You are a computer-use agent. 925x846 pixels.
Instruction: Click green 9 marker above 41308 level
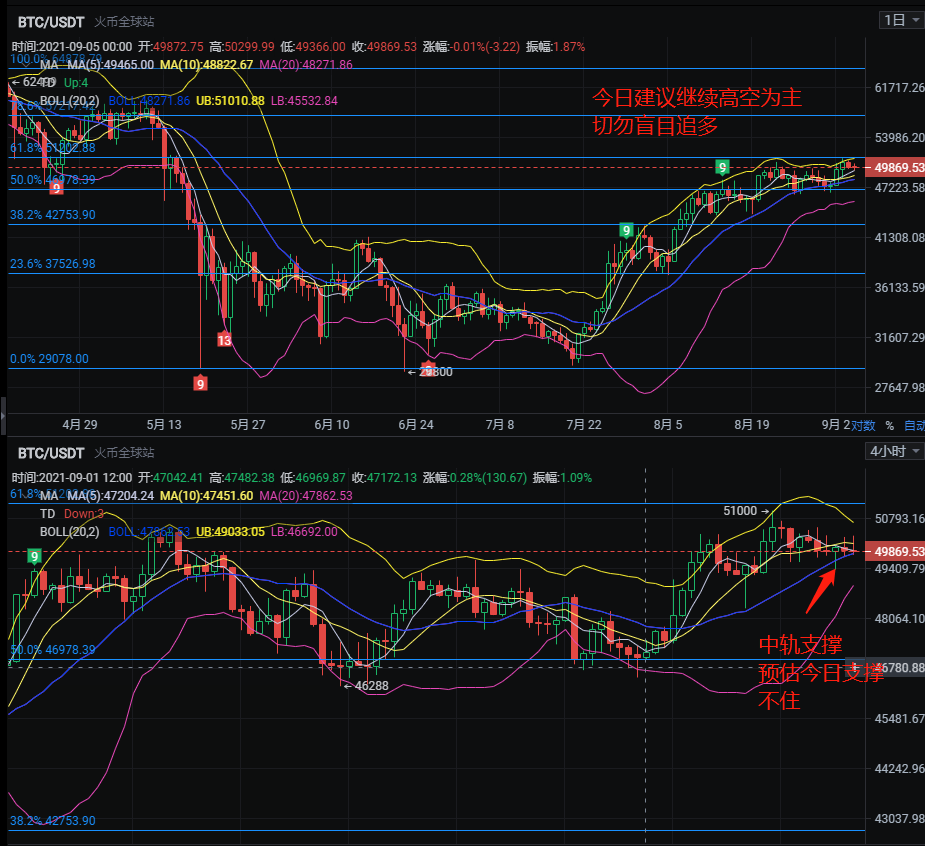pos(626,230)
